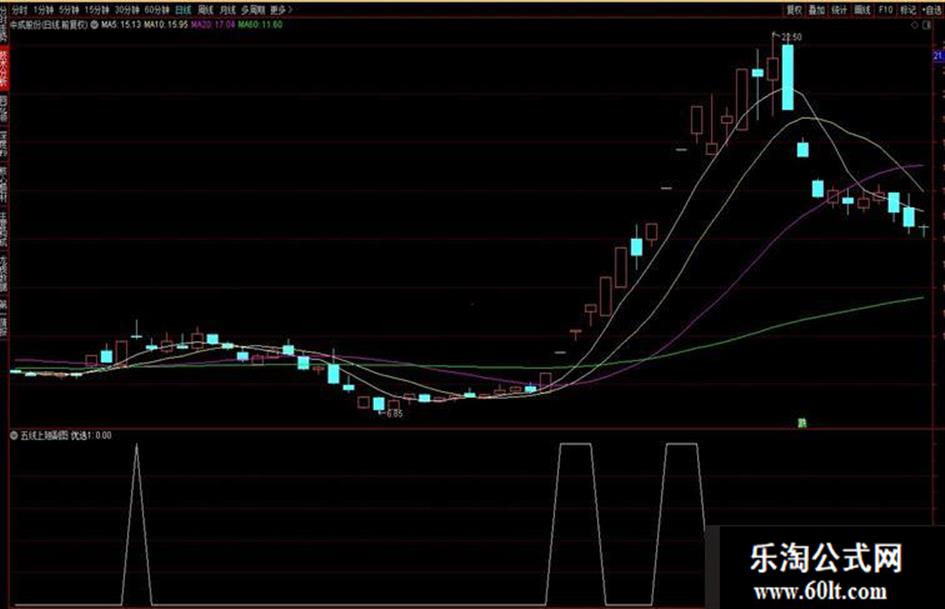Click the 叠加 overlay button
This screenshot has width=945, height=609.
(x=816, y=10)
